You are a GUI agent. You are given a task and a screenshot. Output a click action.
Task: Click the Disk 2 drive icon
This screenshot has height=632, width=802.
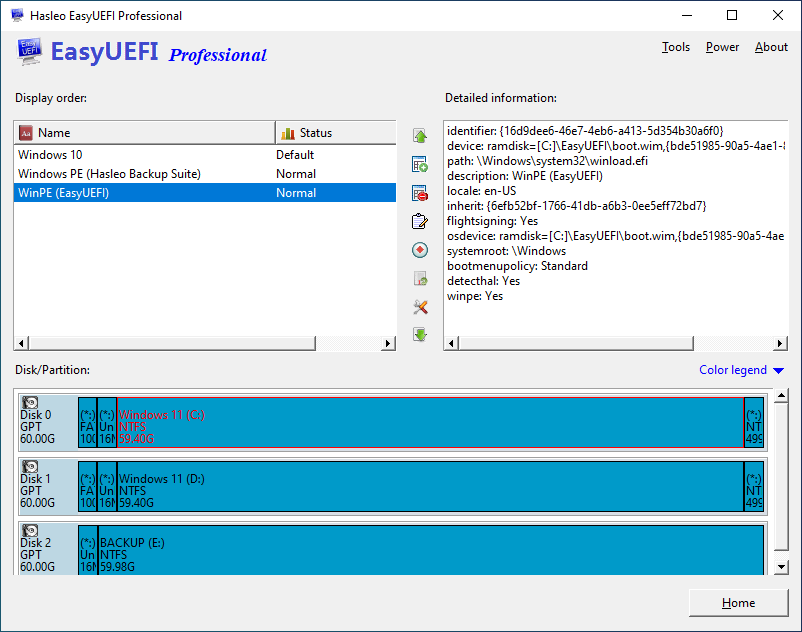(30, 530)
